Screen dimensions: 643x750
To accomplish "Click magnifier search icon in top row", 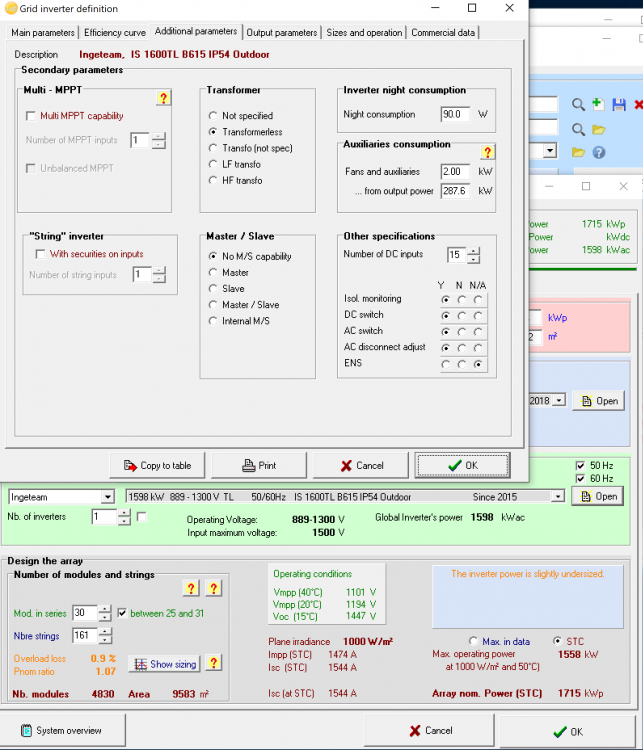I will point(578,104).
